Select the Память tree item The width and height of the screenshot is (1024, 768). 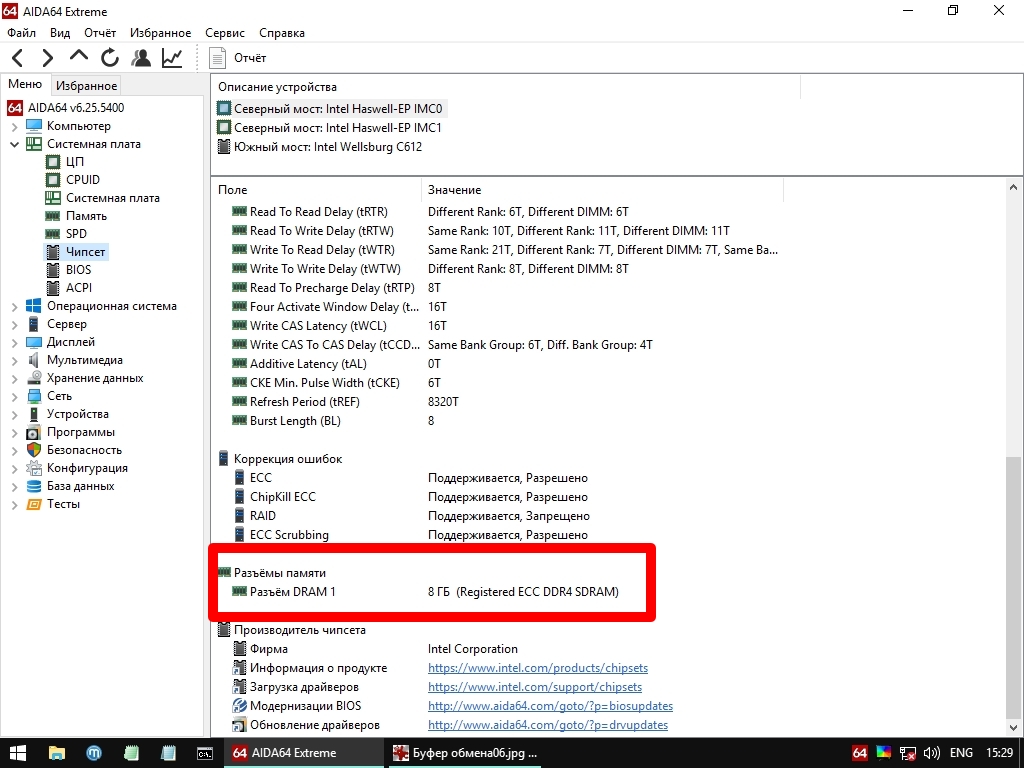coord(86,216)
